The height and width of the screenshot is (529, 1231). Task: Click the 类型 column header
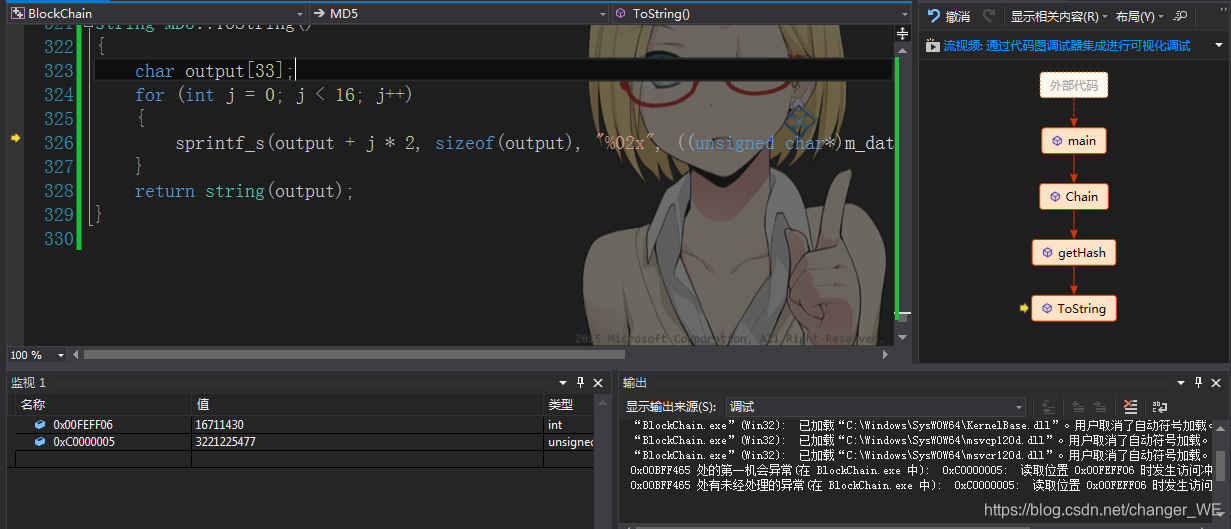[x=569, y=405]
